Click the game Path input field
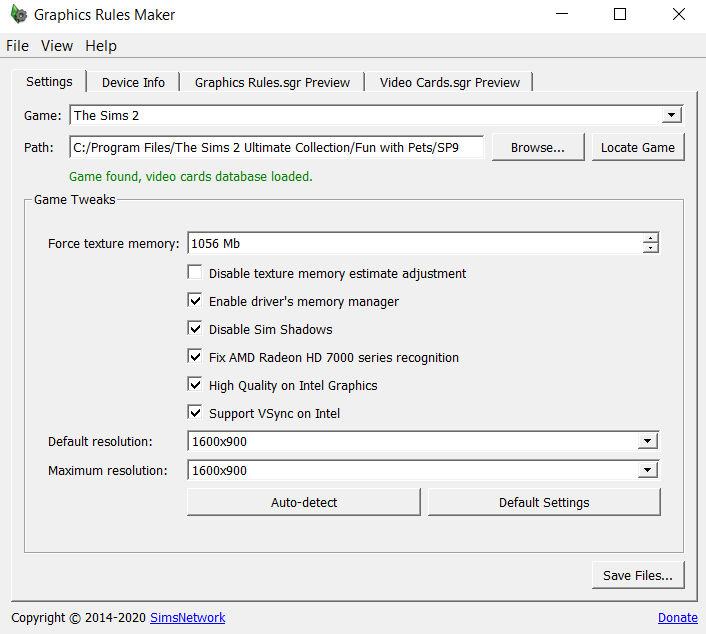This screenshot has height=634, width=706. coord(276,147)
